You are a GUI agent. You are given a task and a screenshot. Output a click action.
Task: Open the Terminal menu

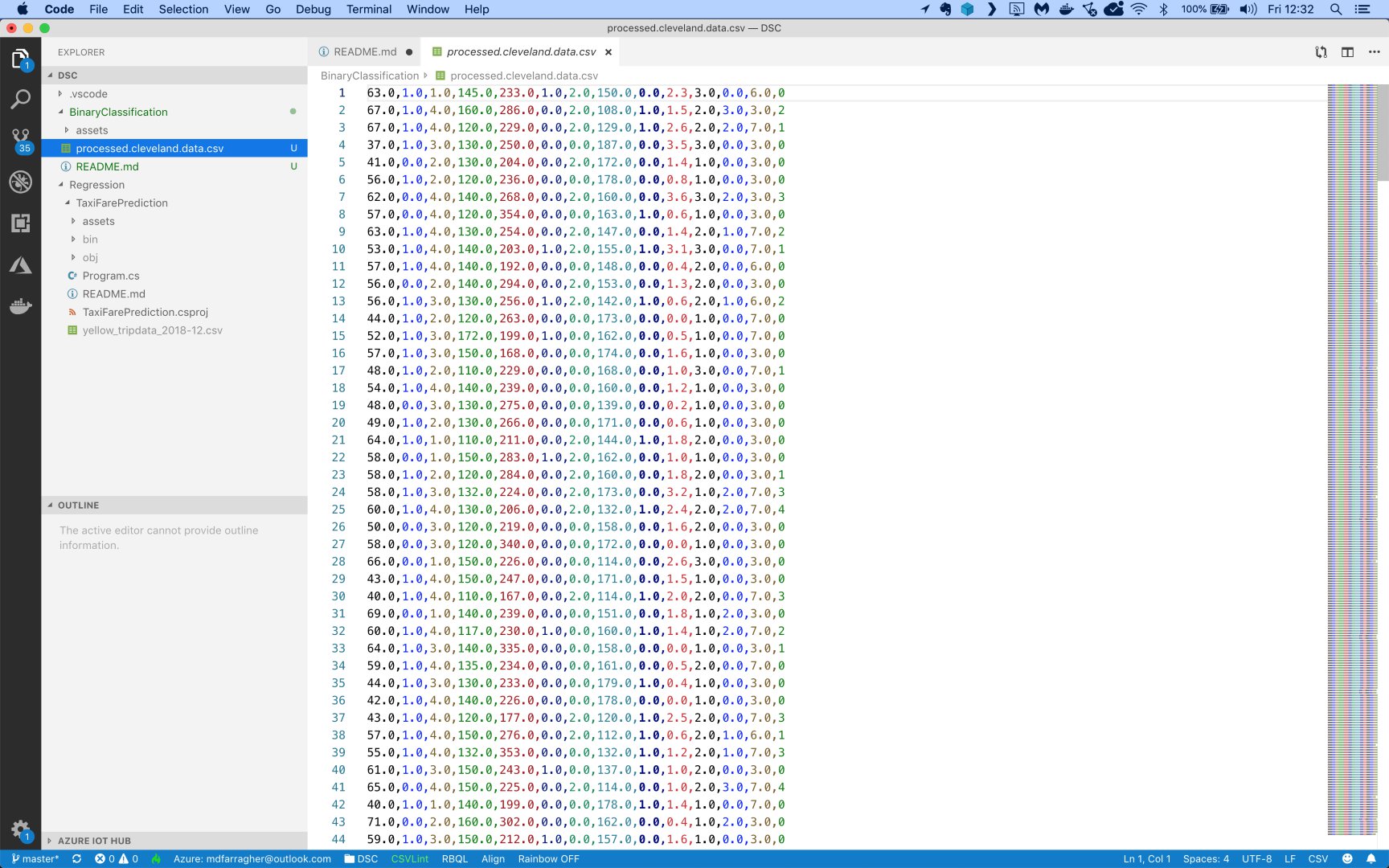368,10
